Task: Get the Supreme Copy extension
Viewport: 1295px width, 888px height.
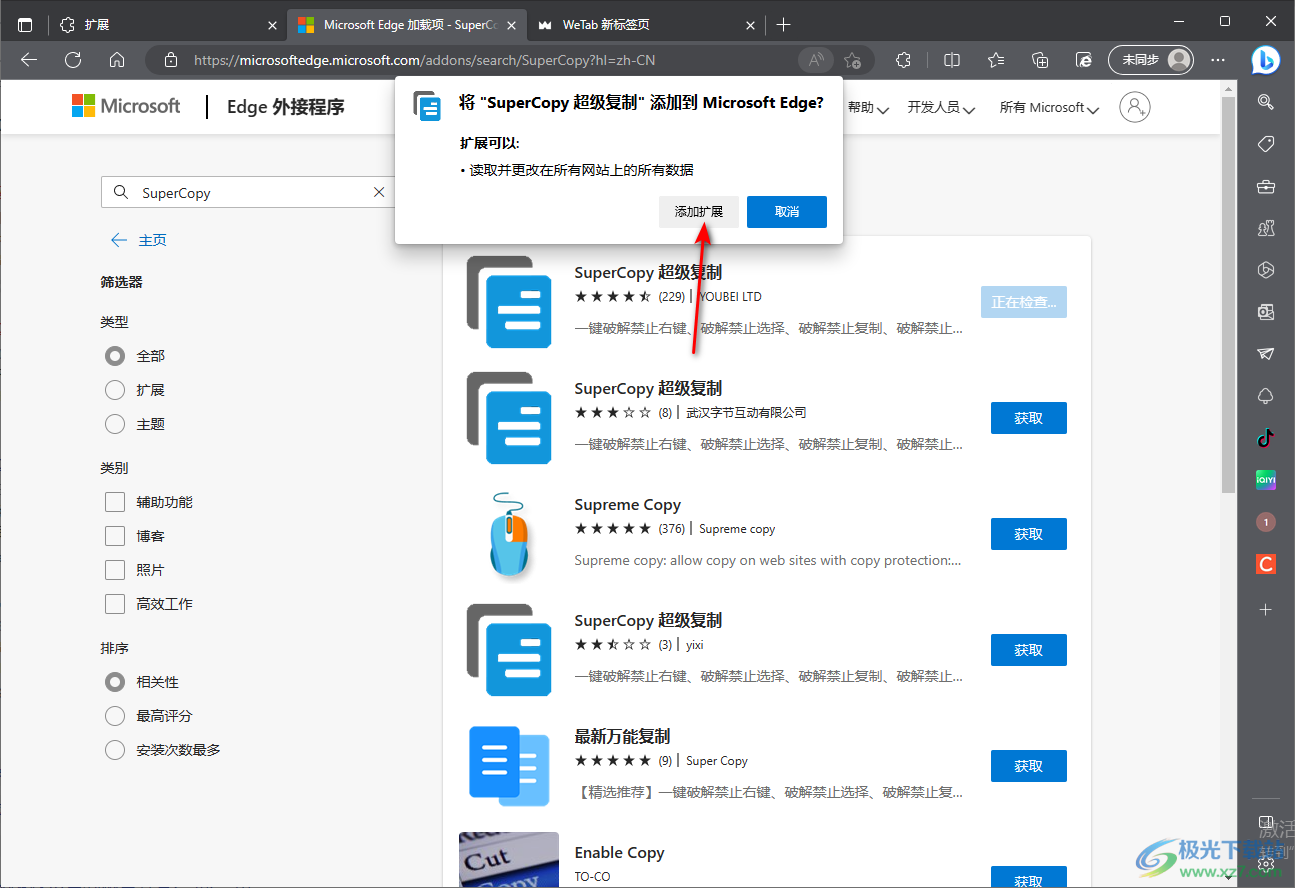Action: [x=1029, y=534]
